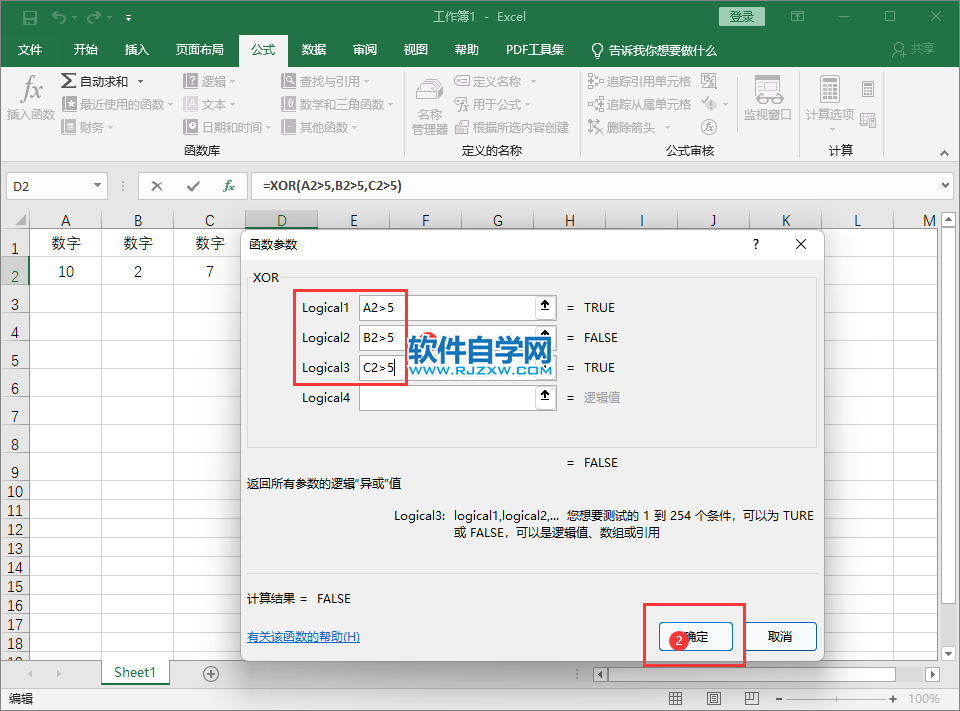Click the formula bar fx icon
960x711 pixels.
click(229, 186)
